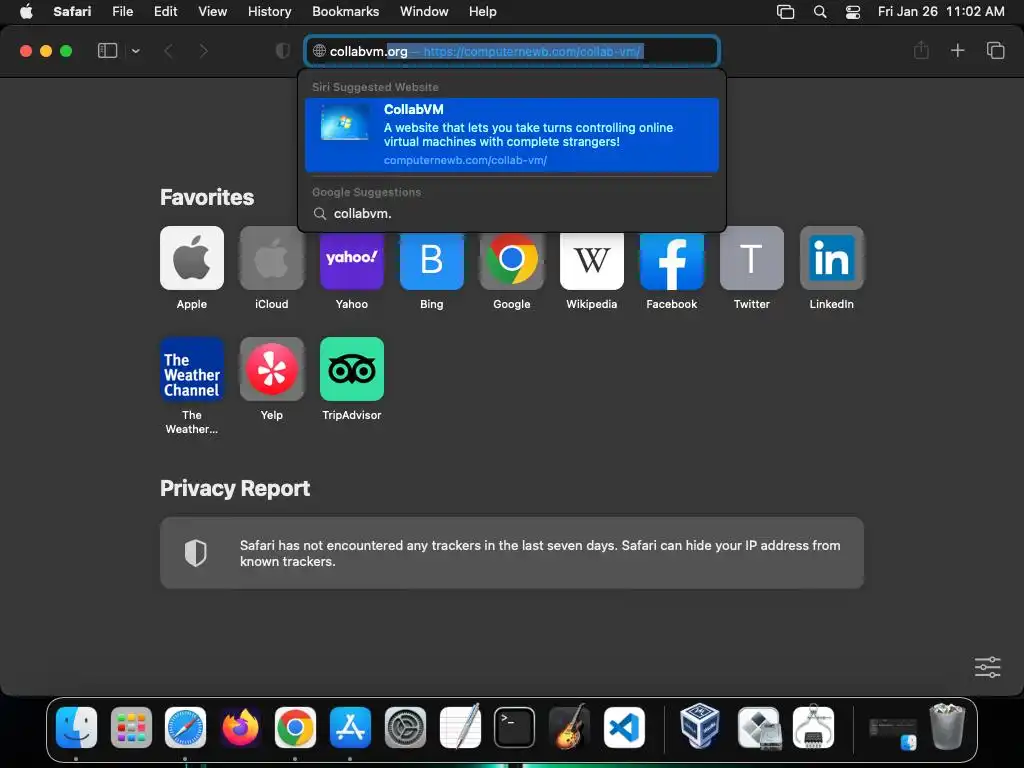Screen dimensions: 1024x768
Task: Open Spotlight search in menu bar
Action: click(820, 12)
